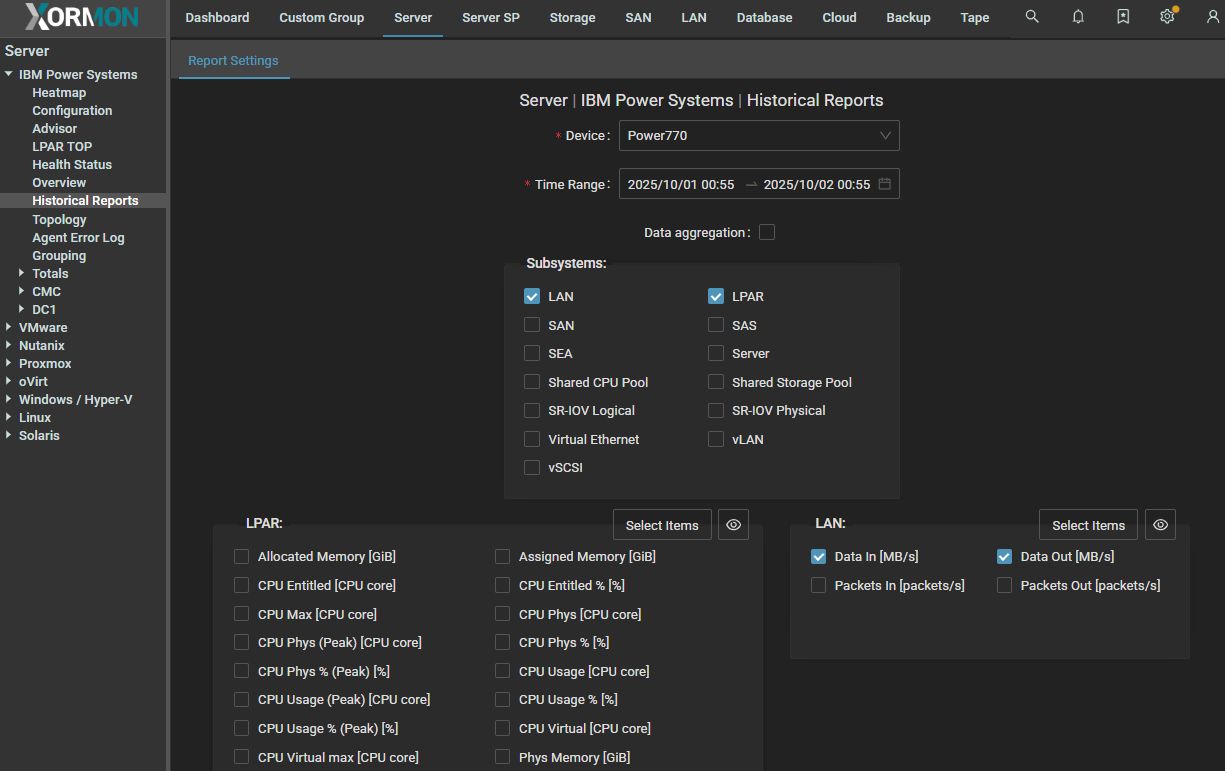Open the Report Settings tab
Screen dimensions: 1225x771
pos(233,61)
